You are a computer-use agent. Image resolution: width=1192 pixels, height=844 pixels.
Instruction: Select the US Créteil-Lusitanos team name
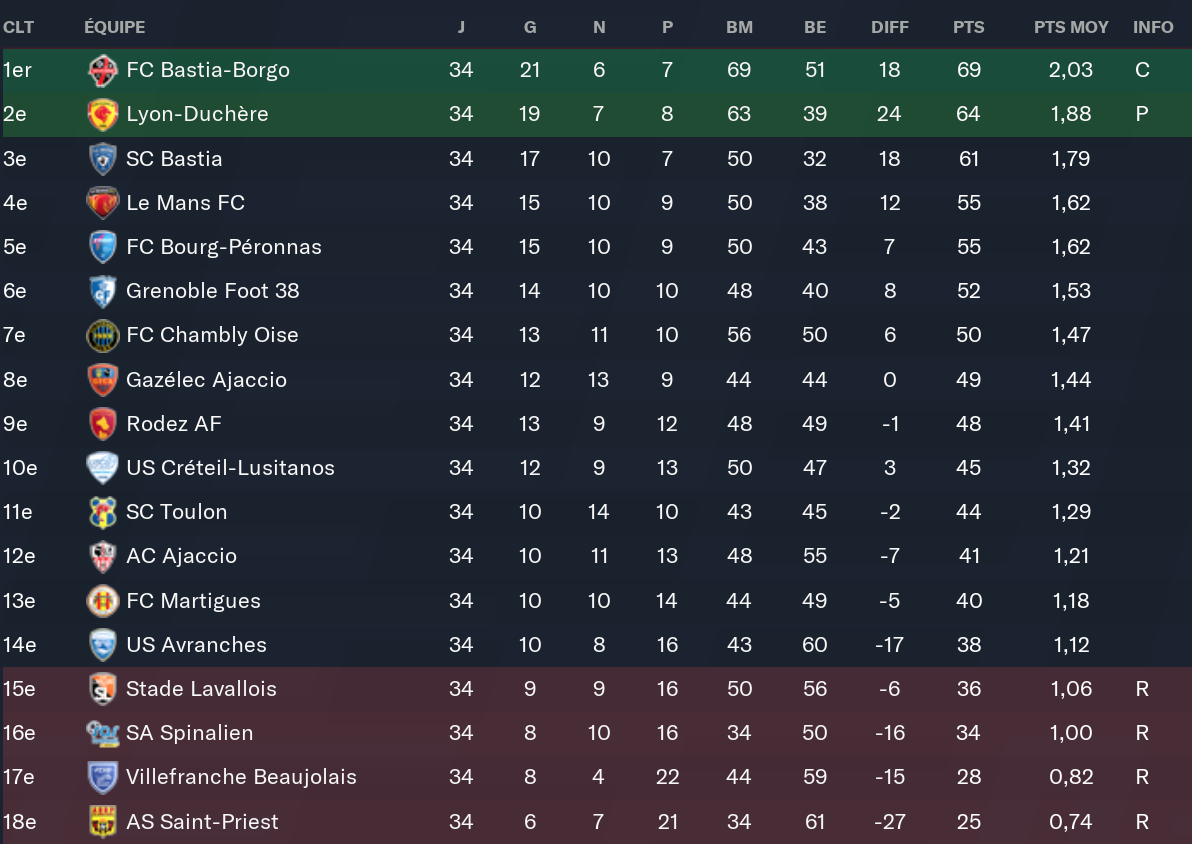coord(230,468)
